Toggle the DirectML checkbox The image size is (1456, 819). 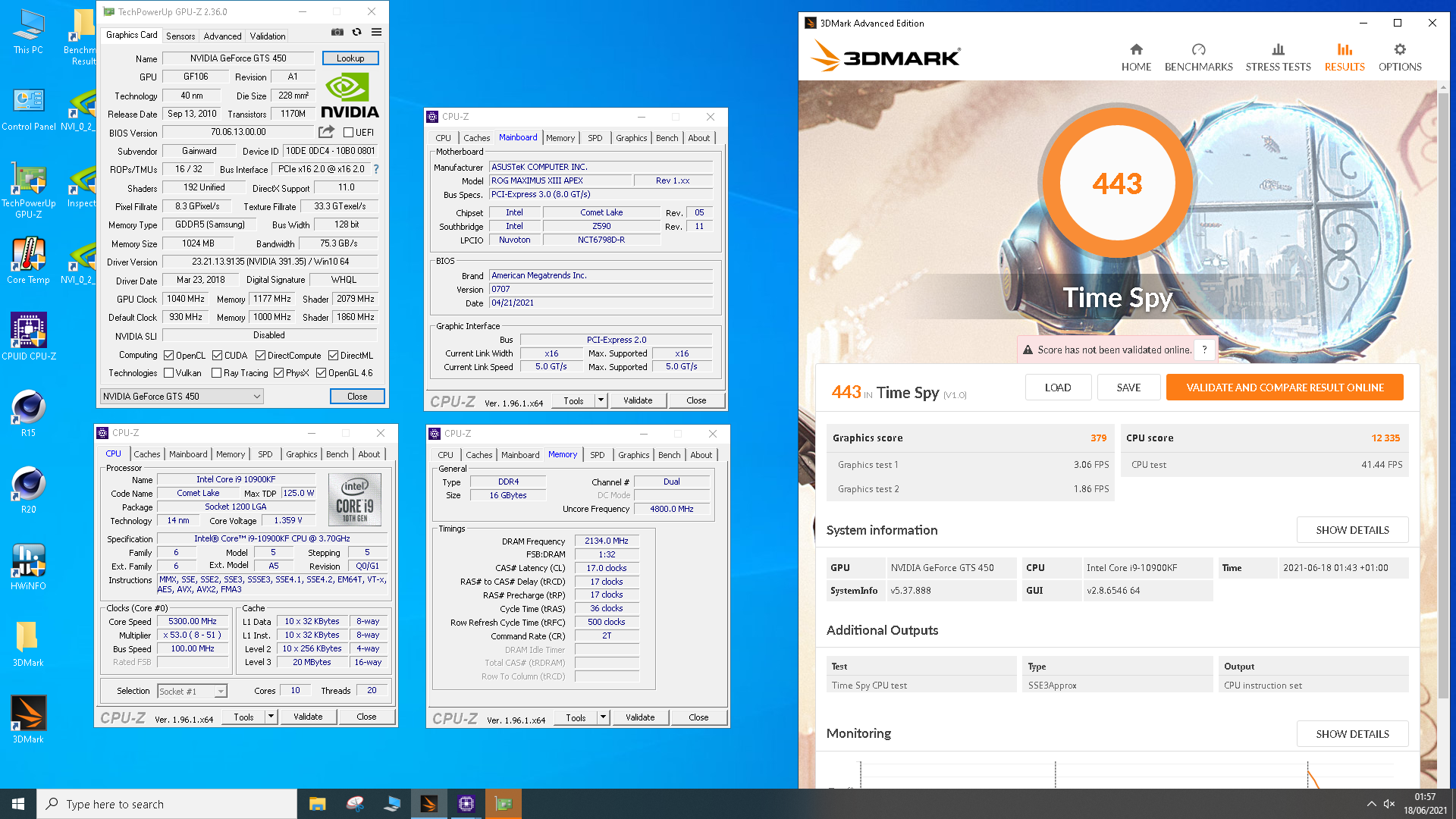333,355
